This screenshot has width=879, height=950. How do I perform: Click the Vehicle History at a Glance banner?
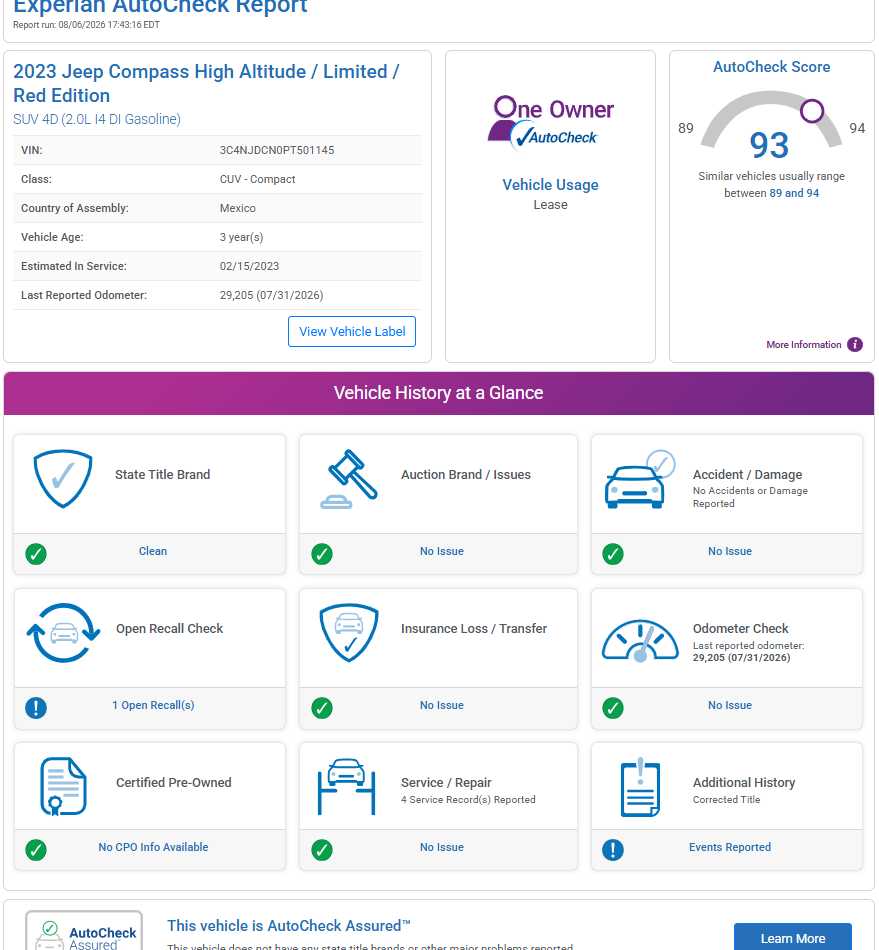439,393
